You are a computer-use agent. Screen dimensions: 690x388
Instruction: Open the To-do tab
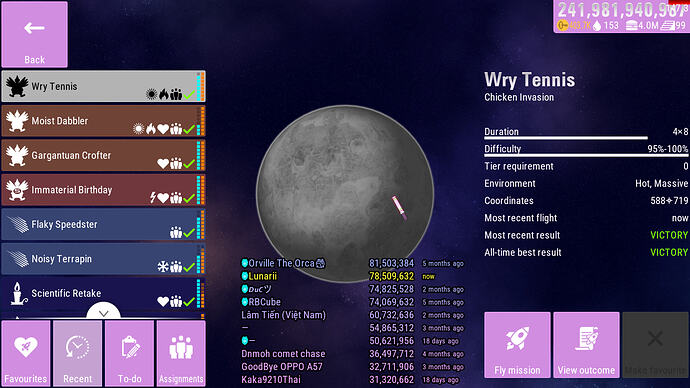[129, 353]
